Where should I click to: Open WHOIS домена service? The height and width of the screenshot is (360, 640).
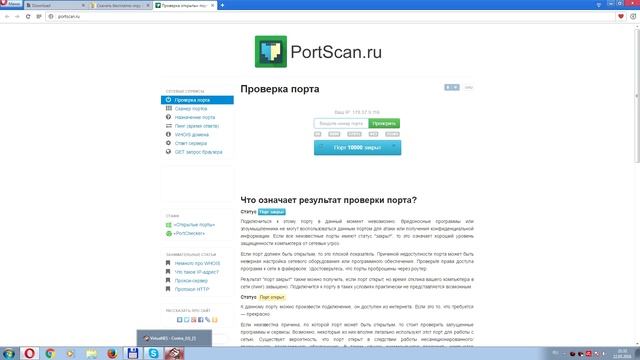[x=191, y=135]
